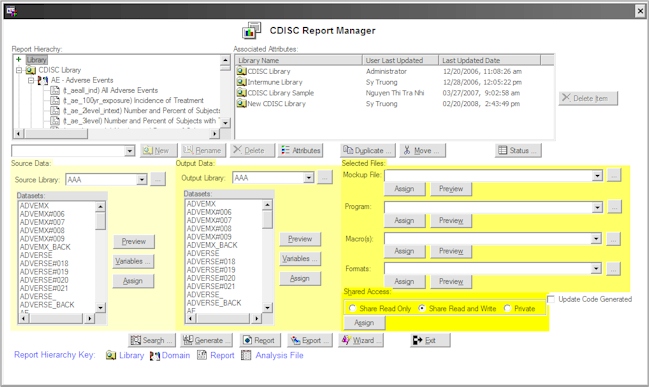
Task: Click the report icon for t_ae_100yr_exposure
Action: click(x=55, y=101)
